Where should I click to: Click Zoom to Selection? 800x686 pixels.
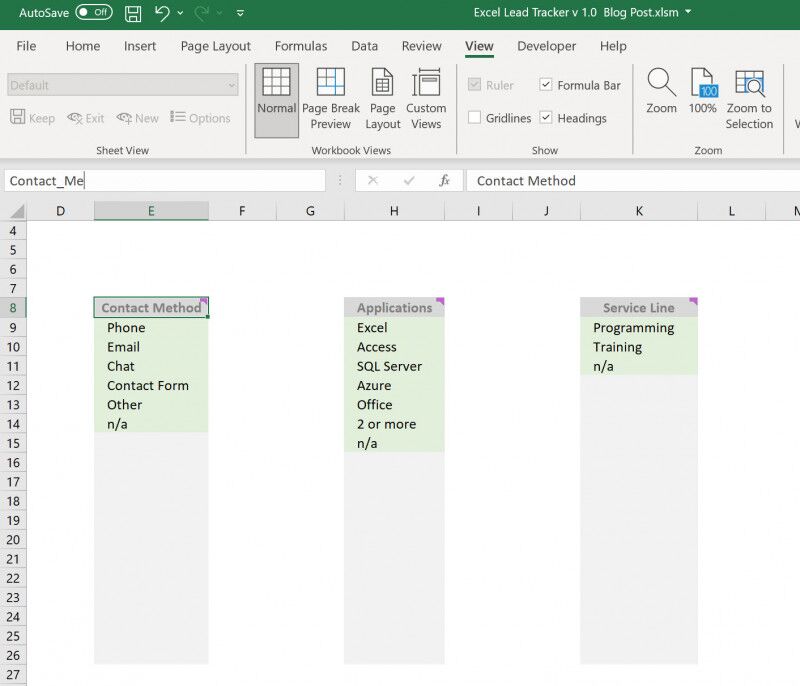click(750, 97)
